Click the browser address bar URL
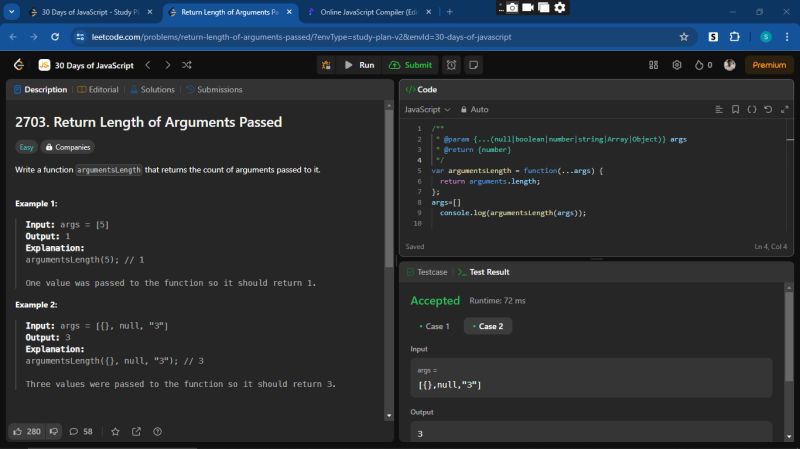Viewport: 800px width, 449px height. [x=301, y=37]
